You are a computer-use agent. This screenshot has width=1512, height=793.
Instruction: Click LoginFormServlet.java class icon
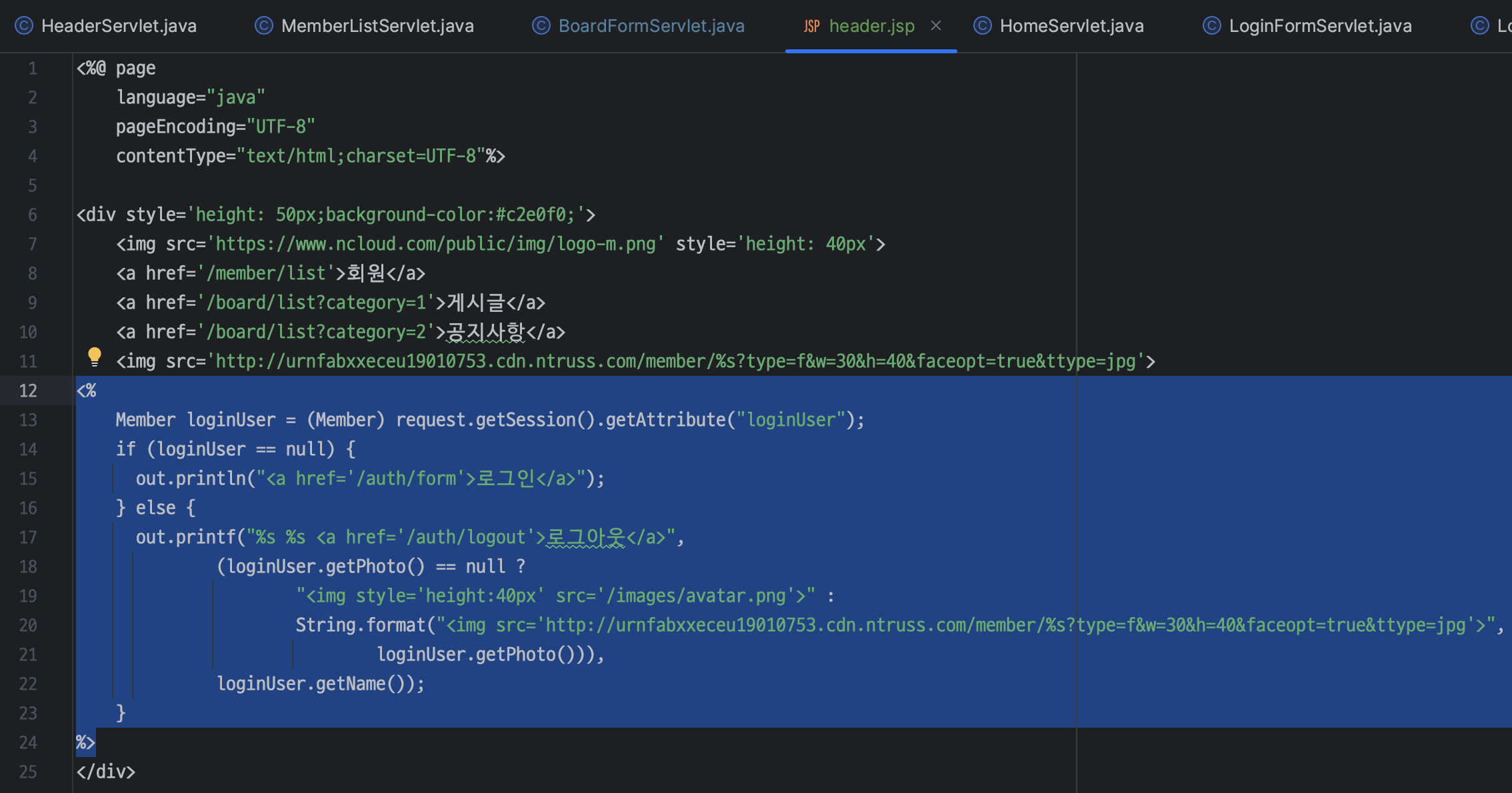1212,26
